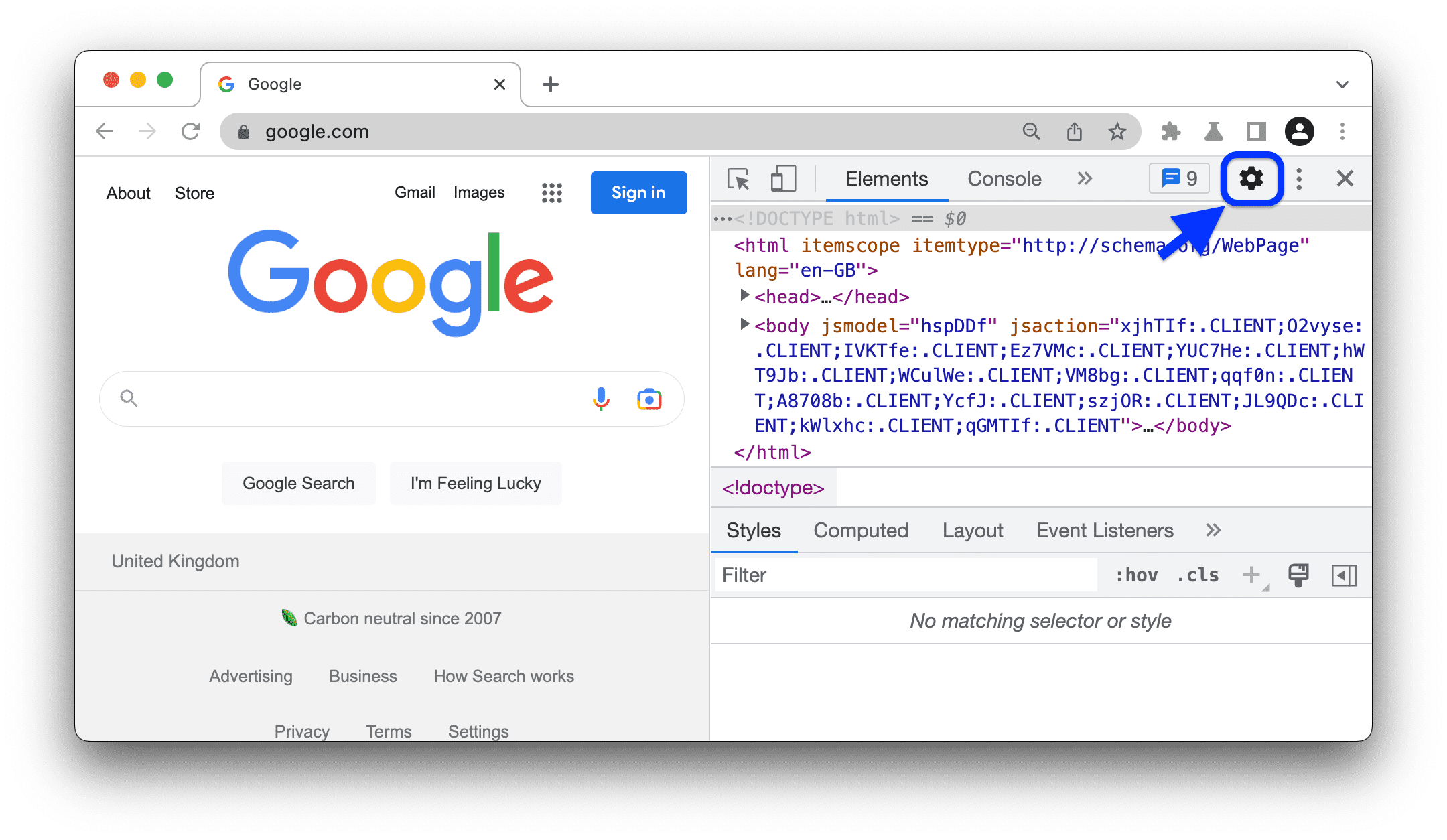1447x840 pixels.
Task: Click the Google Search button
Action: pos(299,484)
